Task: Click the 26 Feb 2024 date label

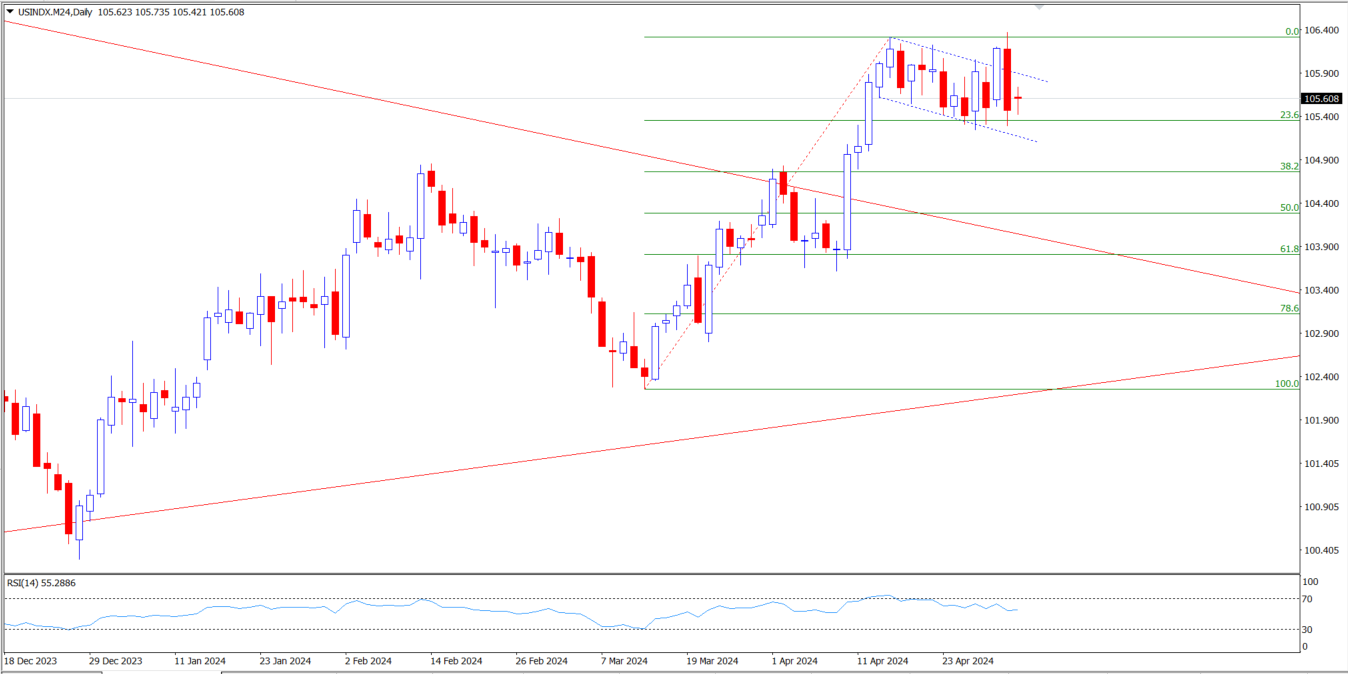Action: tap(543, 661)
